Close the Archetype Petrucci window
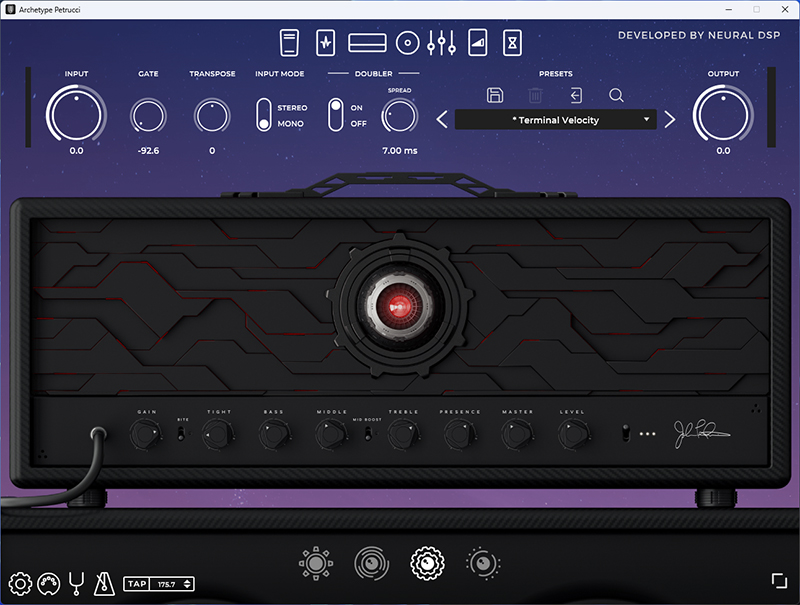800x605 pixels. [x=785, y=9]
